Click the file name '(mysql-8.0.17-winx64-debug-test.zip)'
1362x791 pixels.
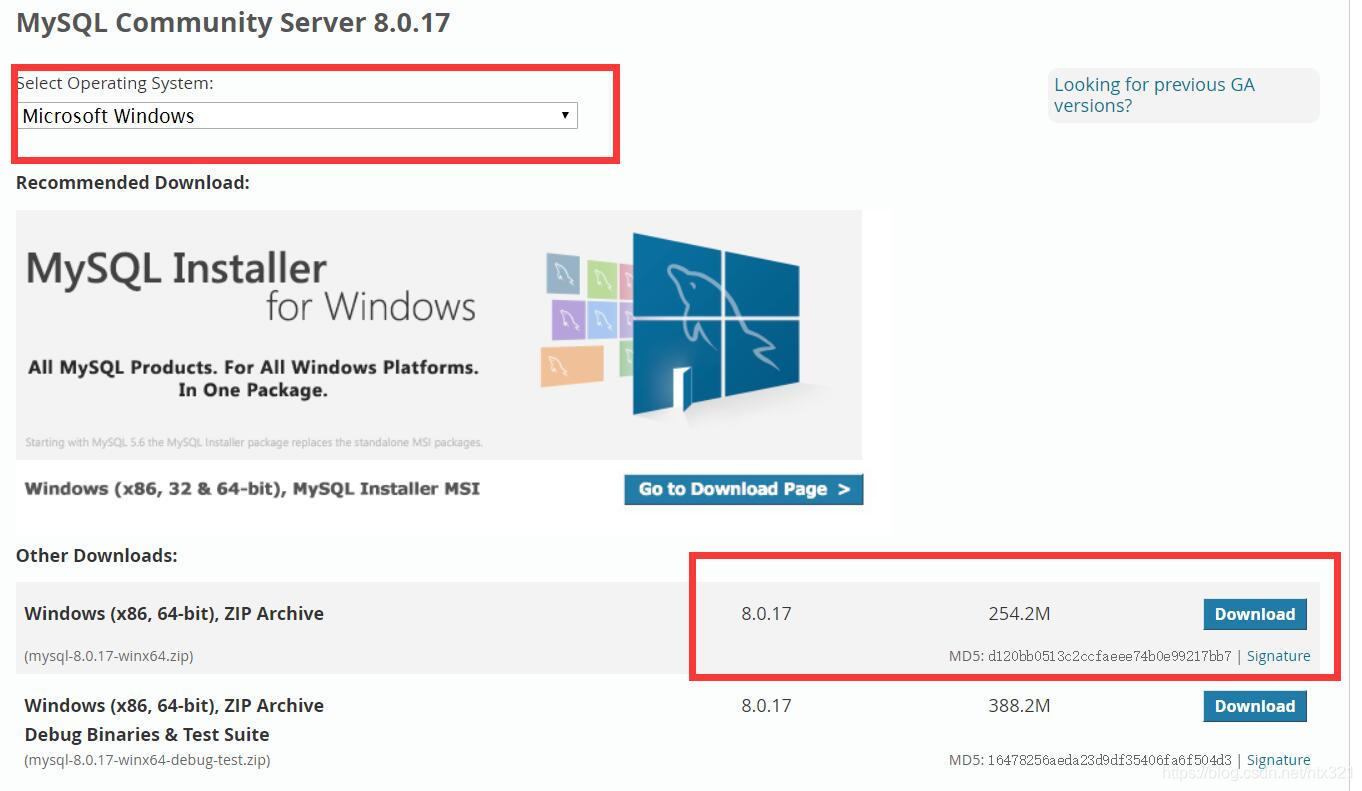pyautogui.click(x=147, y=760)
